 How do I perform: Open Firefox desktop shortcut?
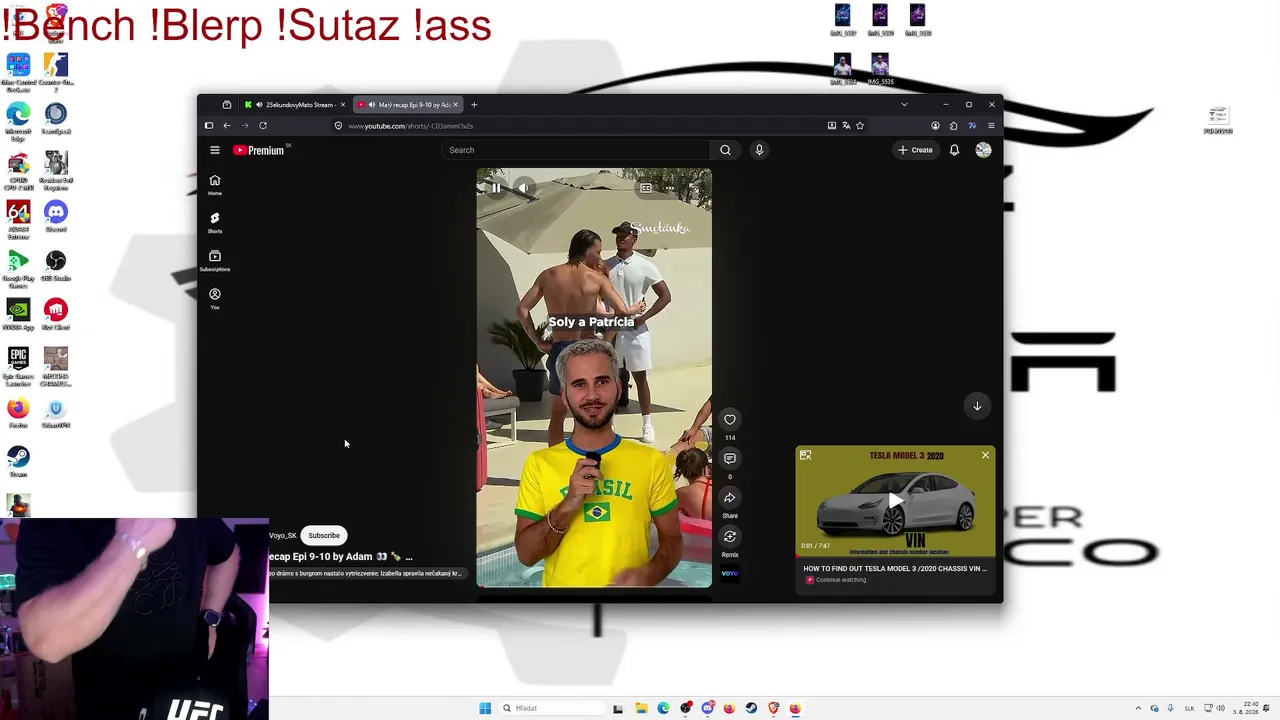[x=18, y=413]
